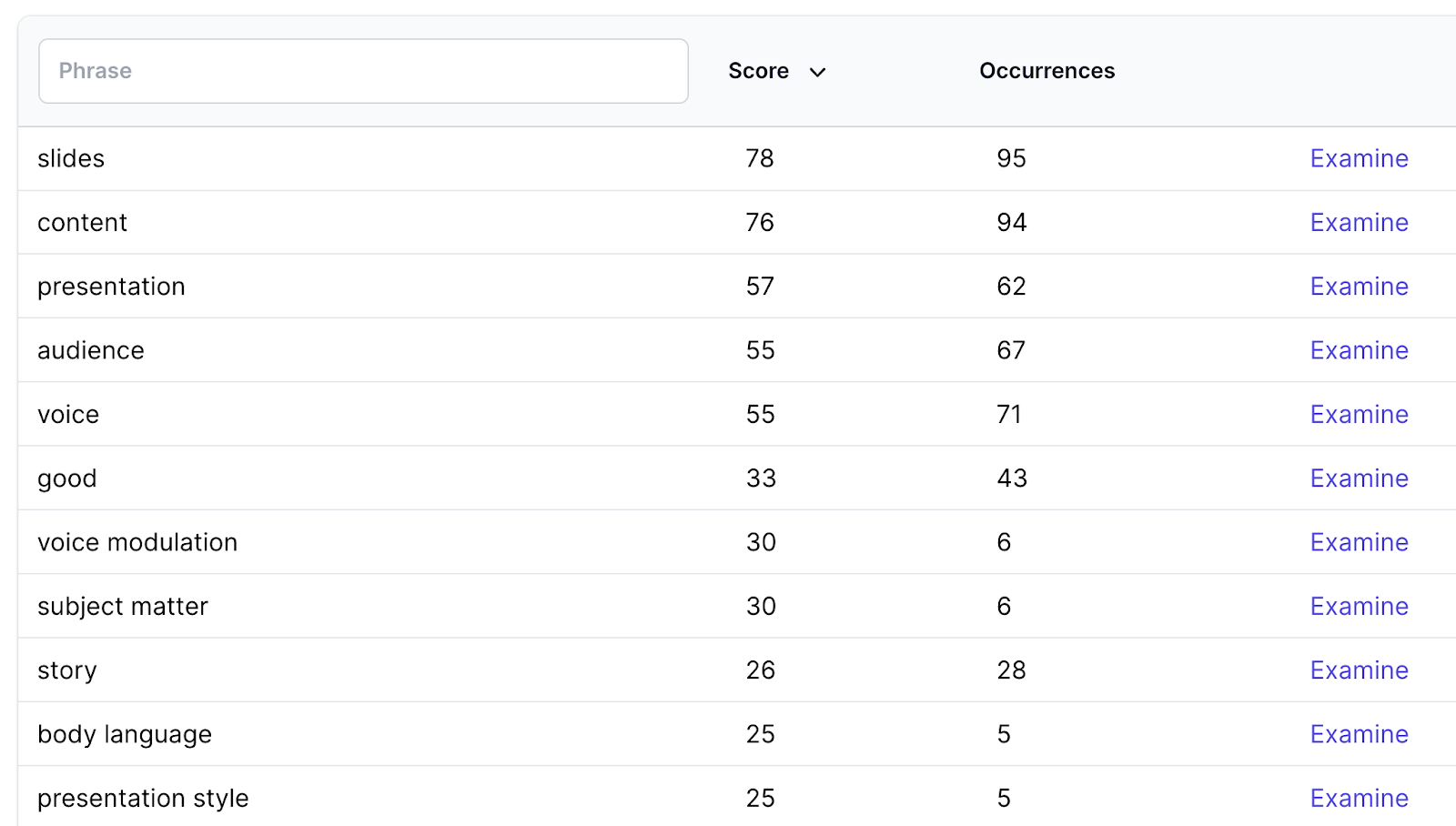
Task: Examine the presentation style phrase
Action: coord(1359,798)
